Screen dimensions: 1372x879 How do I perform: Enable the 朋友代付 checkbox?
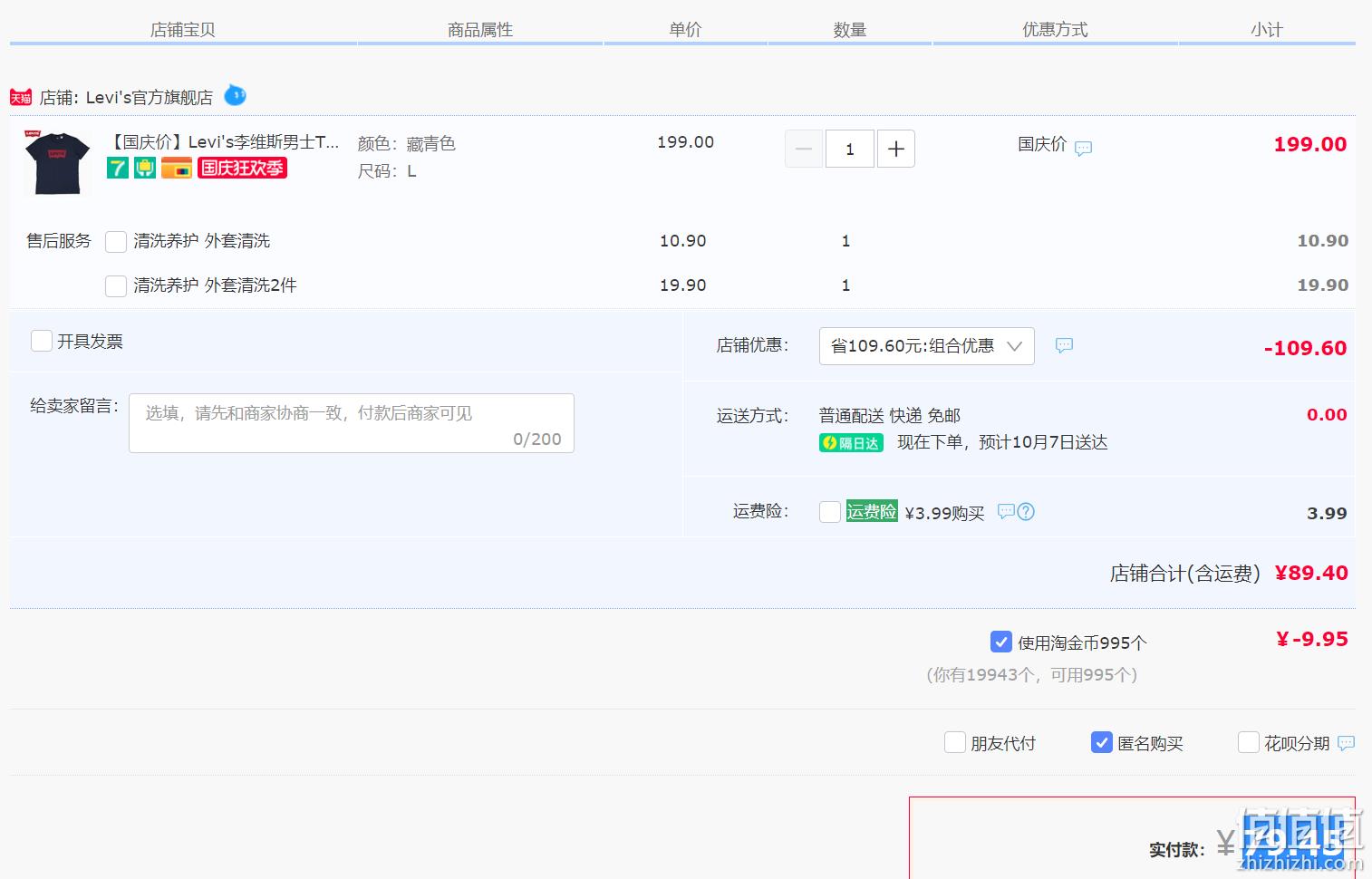[955, 742]
